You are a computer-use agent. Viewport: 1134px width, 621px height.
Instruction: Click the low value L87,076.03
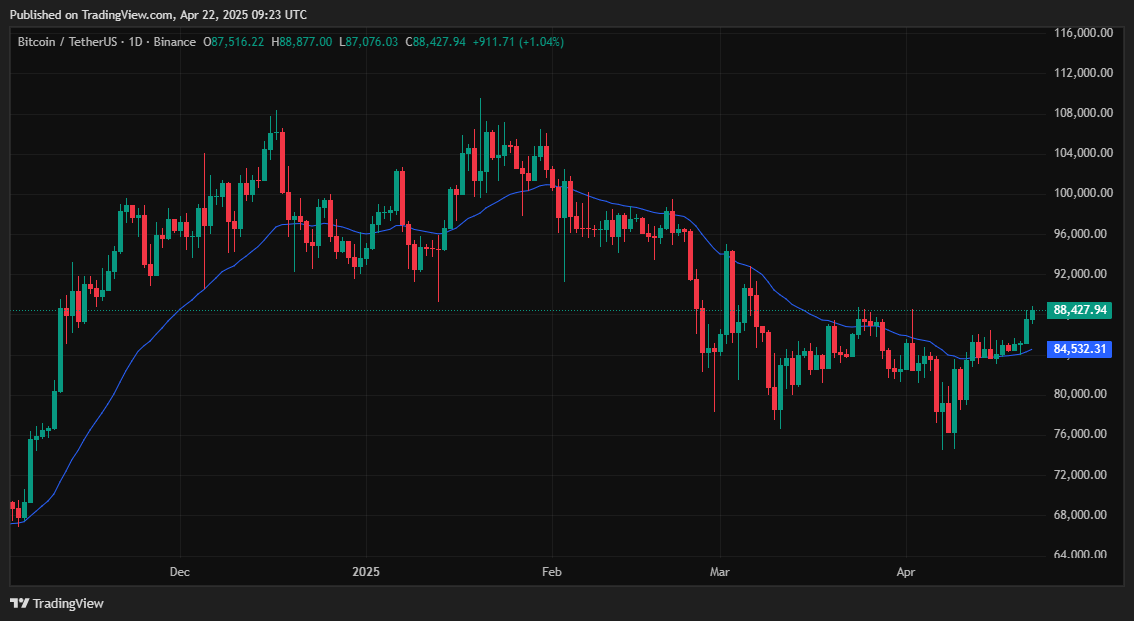point(368,42)
